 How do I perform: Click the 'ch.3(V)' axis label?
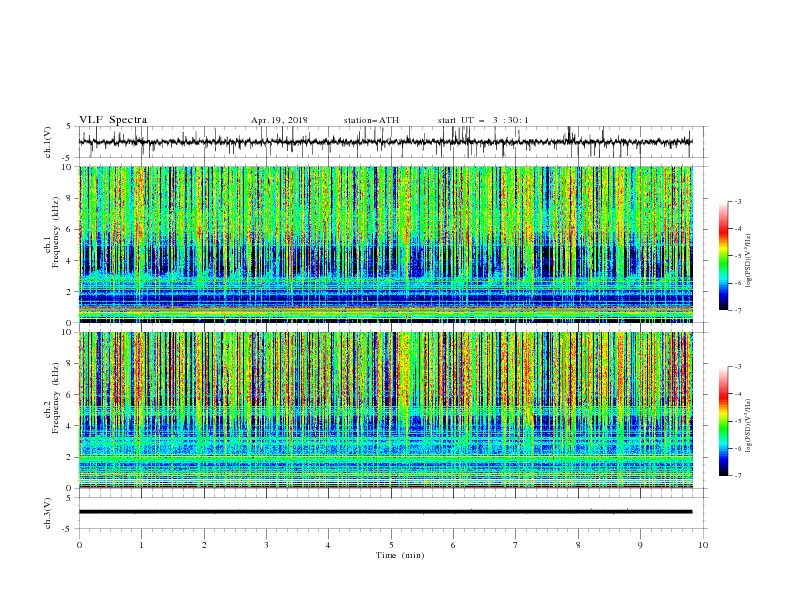tap(48, 513)
